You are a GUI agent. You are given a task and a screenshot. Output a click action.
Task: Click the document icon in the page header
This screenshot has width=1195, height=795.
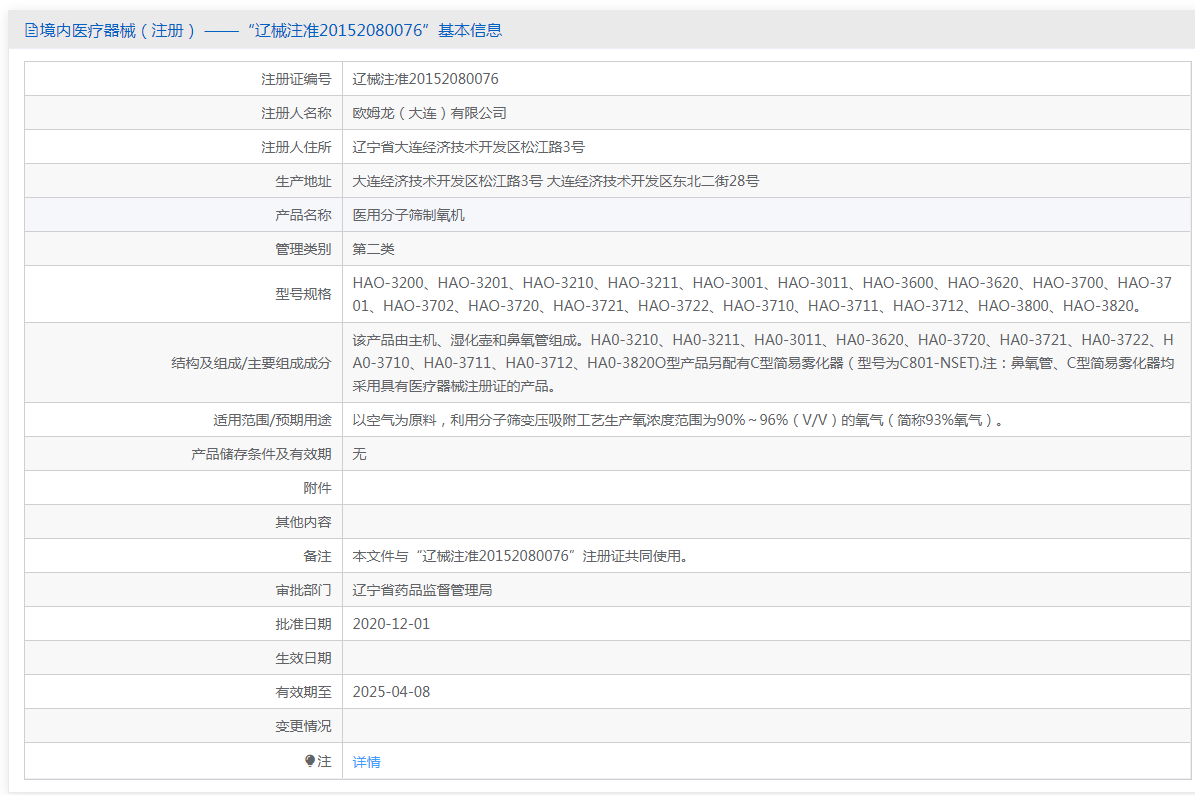pyautogui.click(x=31, y=31)
